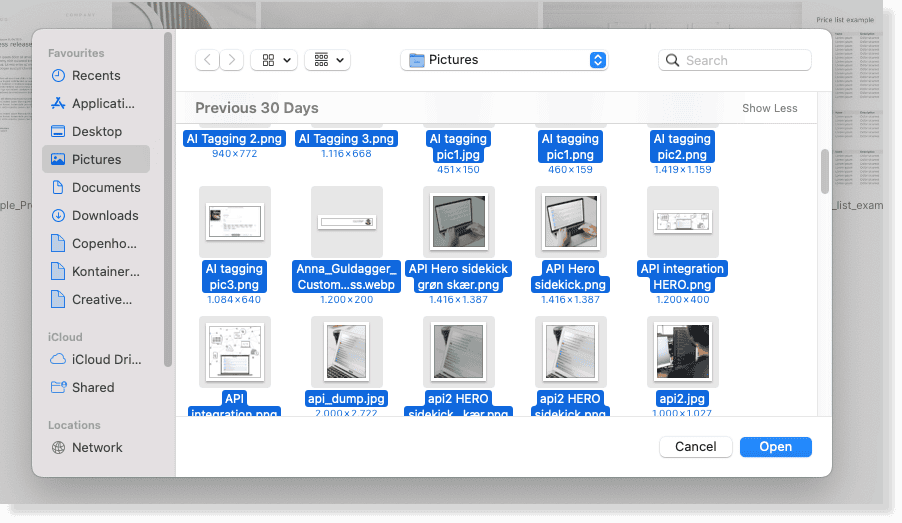Select Applications in the sidebar
Screen dimensions: 902x523
103,103
